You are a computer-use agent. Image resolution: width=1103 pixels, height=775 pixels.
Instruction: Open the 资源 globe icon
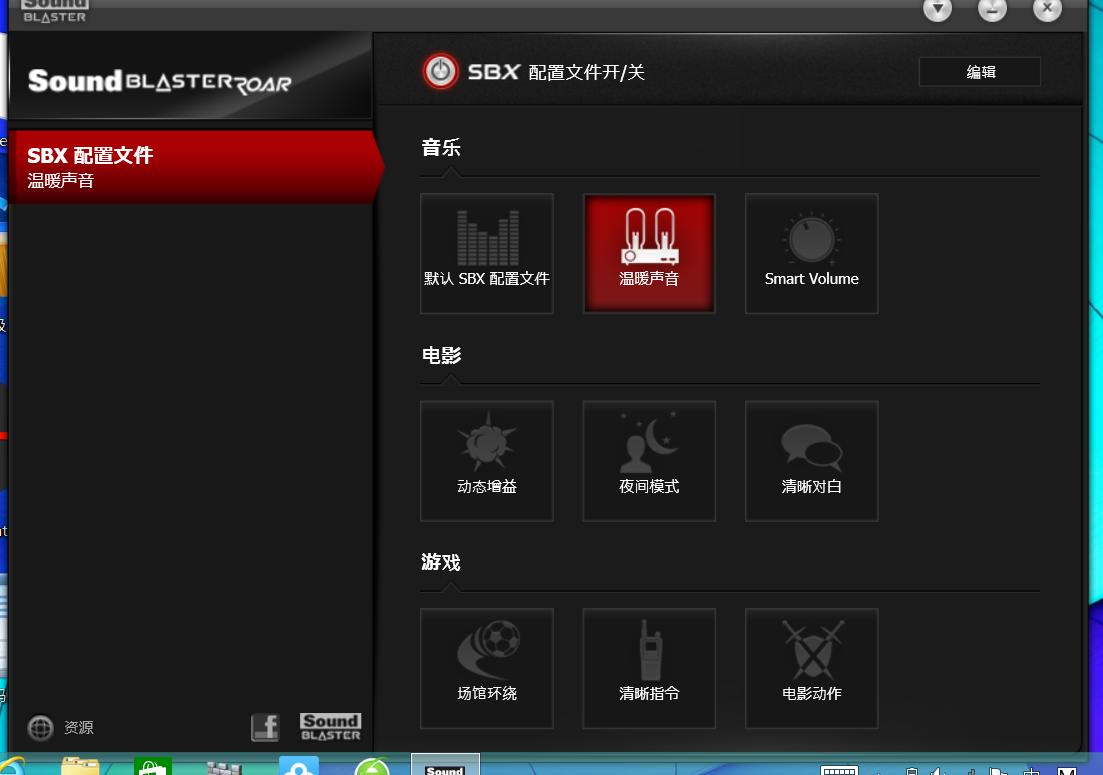(x=40, y=728)
